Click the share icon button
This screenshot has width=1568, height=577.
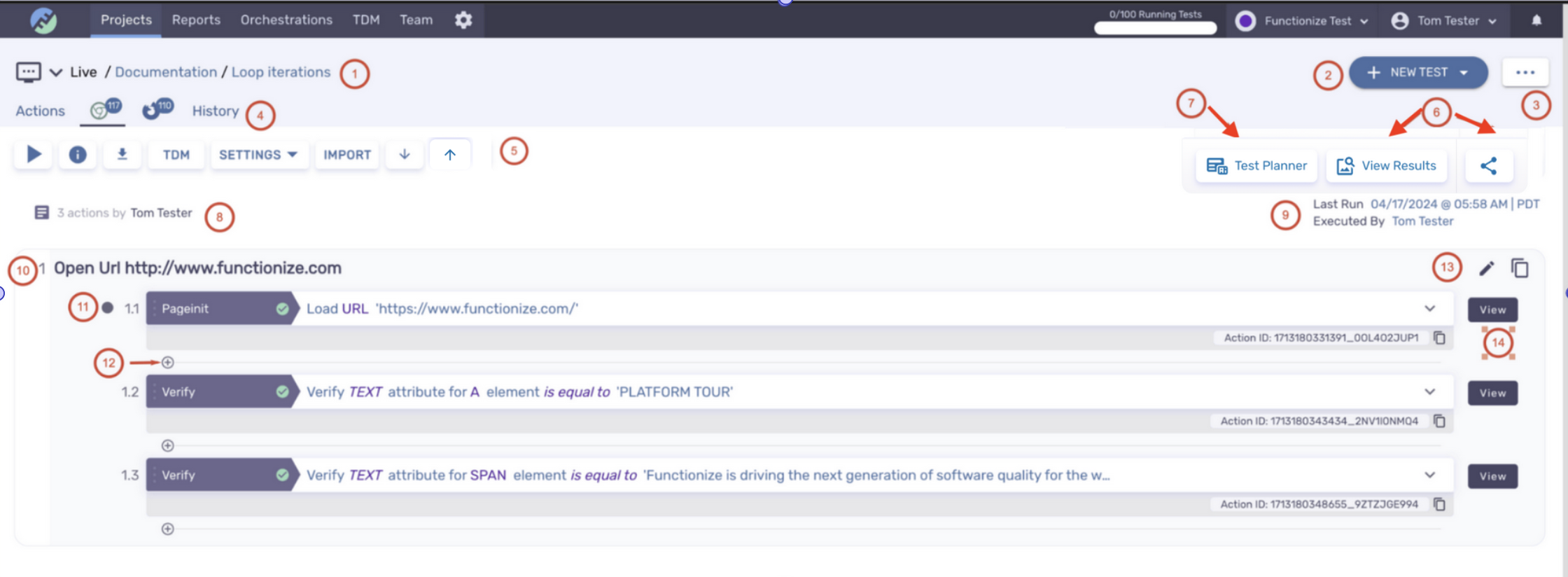tap(1488, 166)
